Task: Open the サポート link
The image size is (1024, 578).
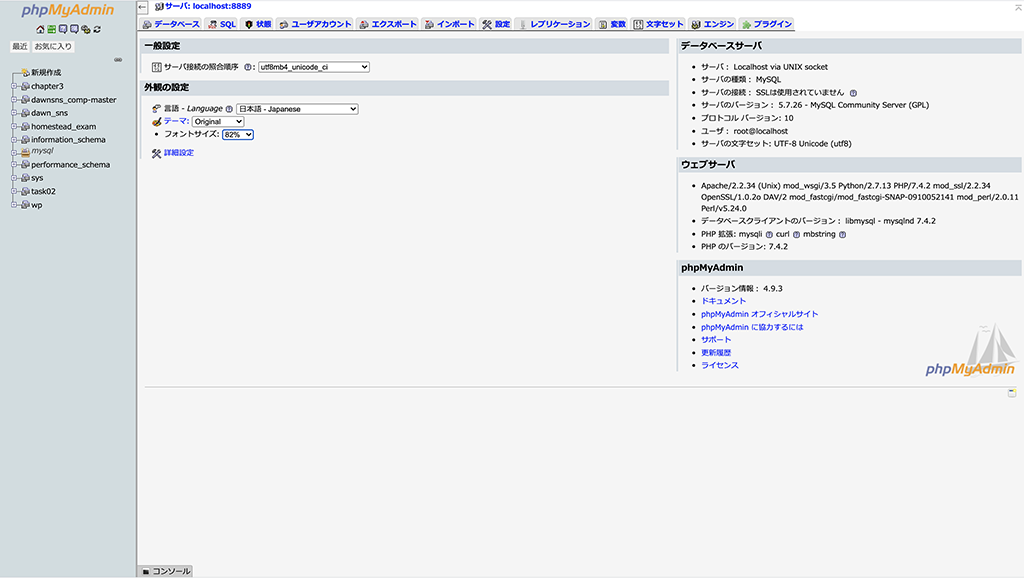Action: [716, 340]
